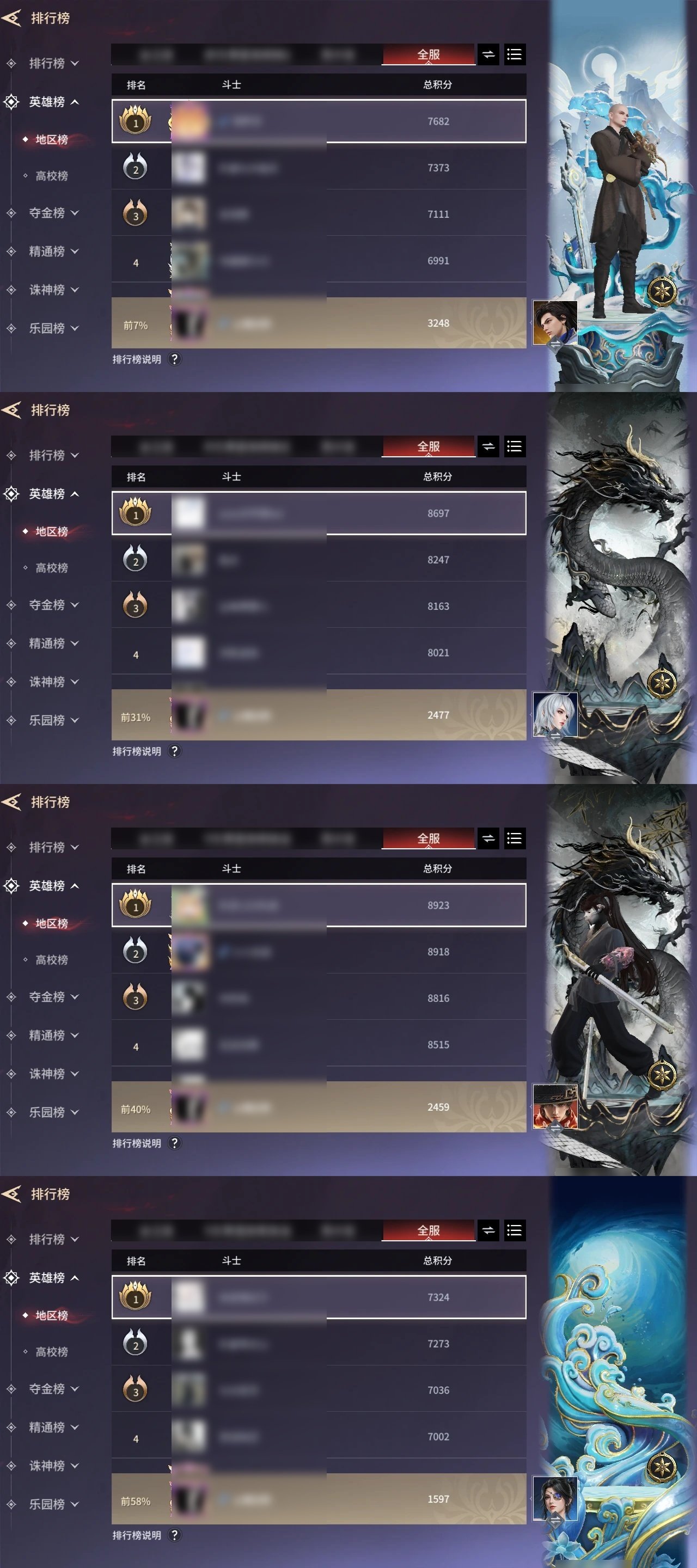
Task: Switch to 高校榜 in the panel showing 前40%
Action: 51,960
